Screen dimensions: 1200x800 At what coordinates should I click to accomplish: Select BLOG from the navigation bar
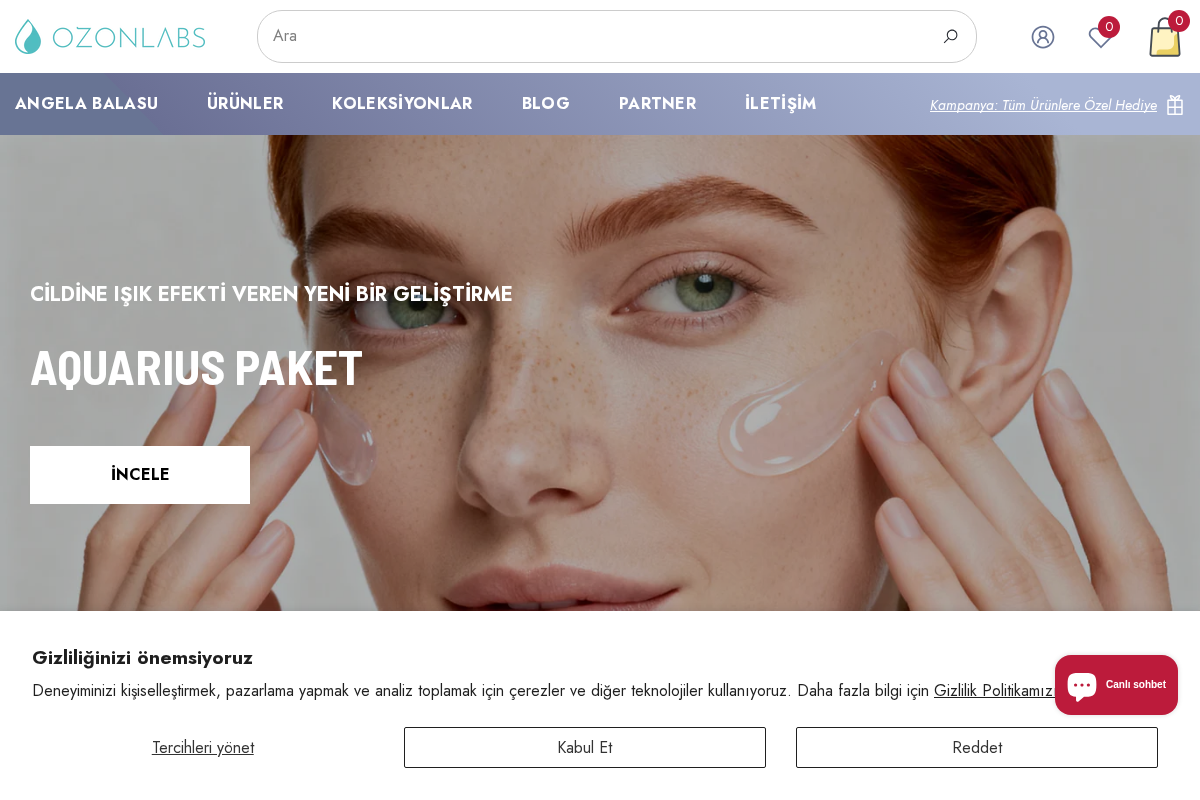tap(546, 104)
